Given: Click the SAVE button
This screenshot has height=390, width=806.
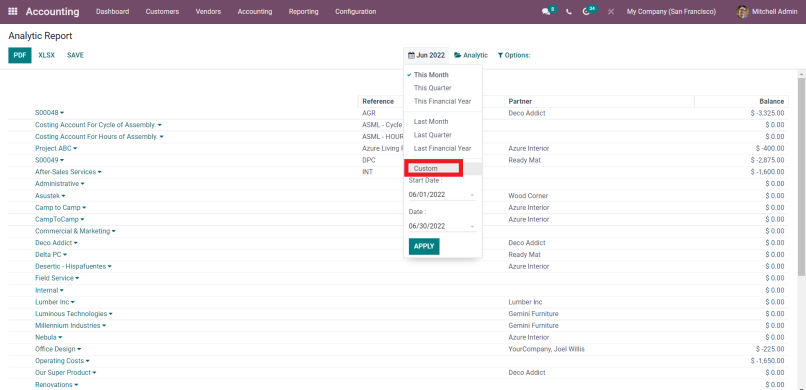Looking at the screenshot, I should click(x=75, y=55).
